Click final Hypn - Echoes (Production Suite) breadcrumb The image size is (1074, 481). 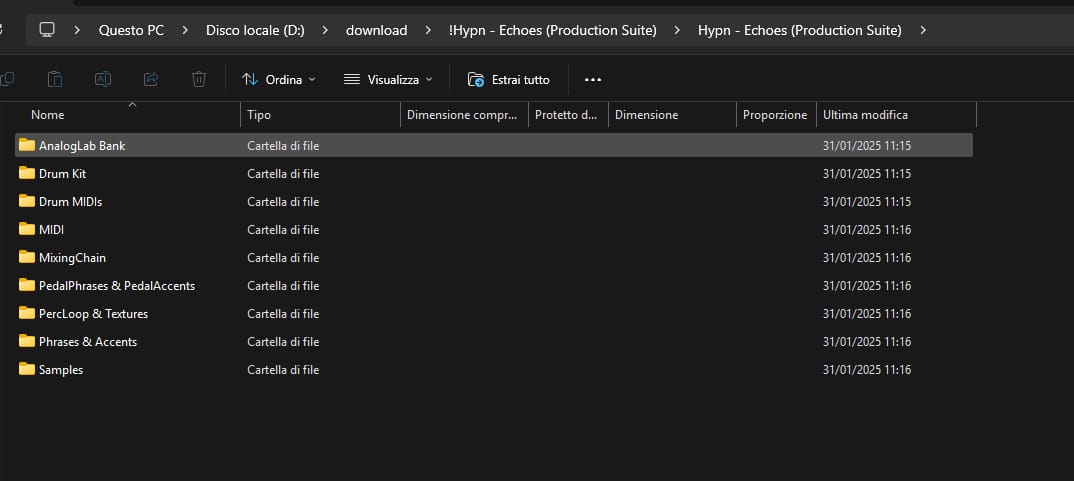point(799,30)
